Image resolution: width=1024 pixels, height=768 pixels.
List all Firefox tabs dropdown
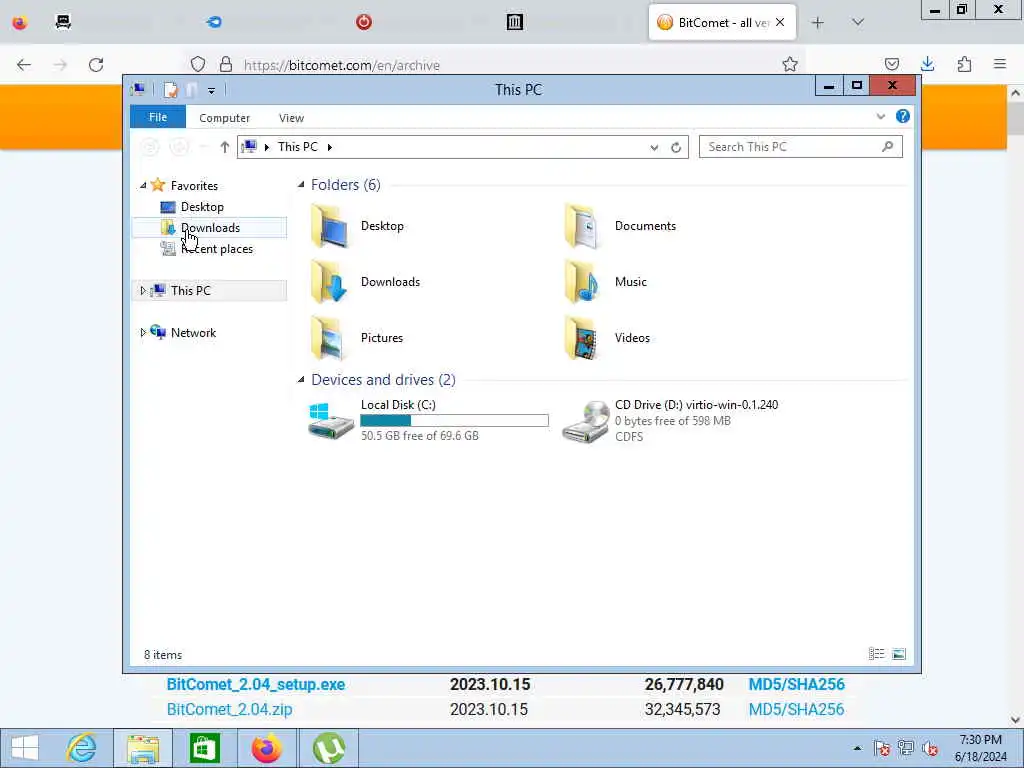click(x=858, y=23)
